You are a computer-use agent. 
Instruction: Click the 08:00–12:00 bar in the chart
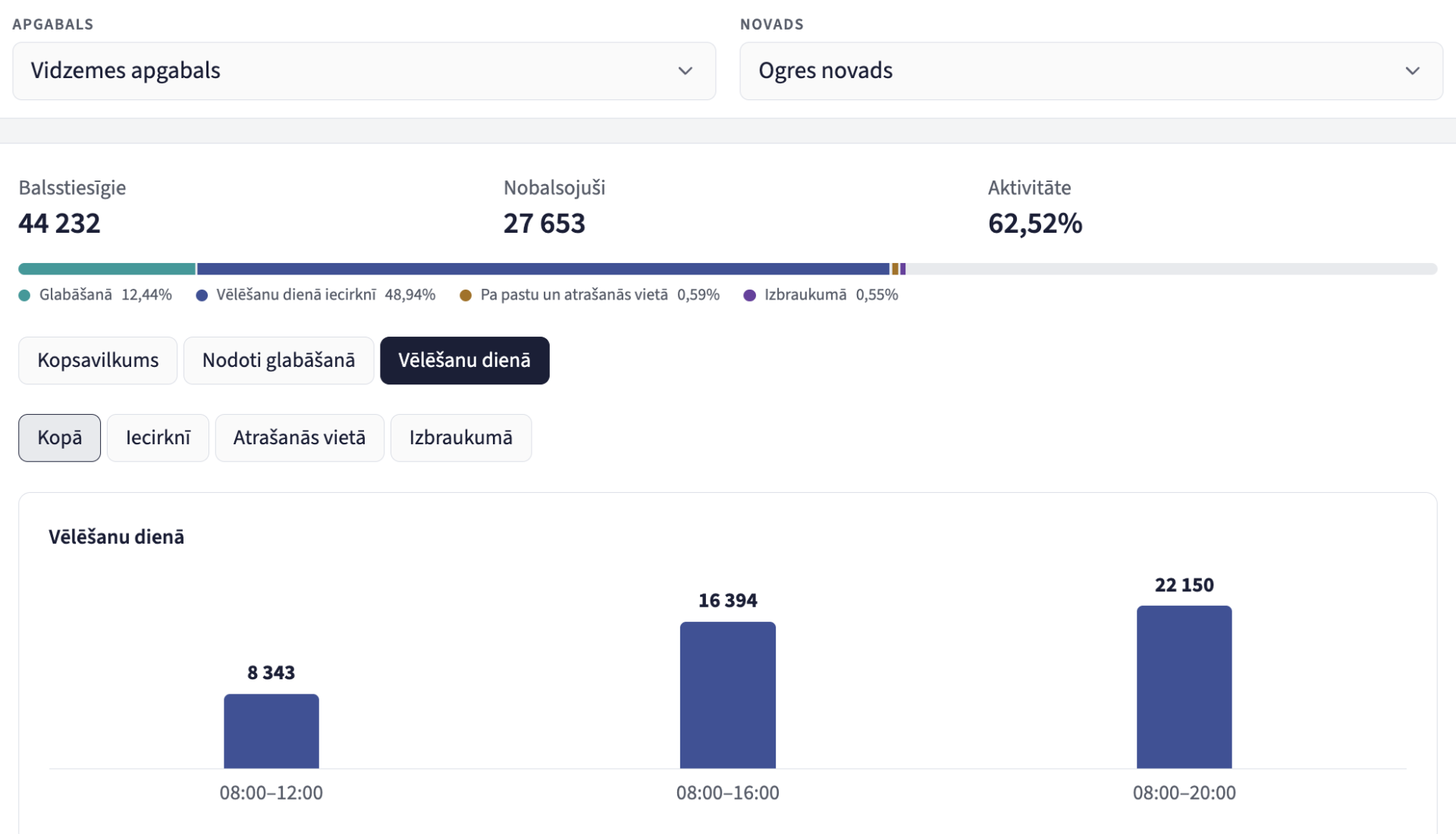271,731
